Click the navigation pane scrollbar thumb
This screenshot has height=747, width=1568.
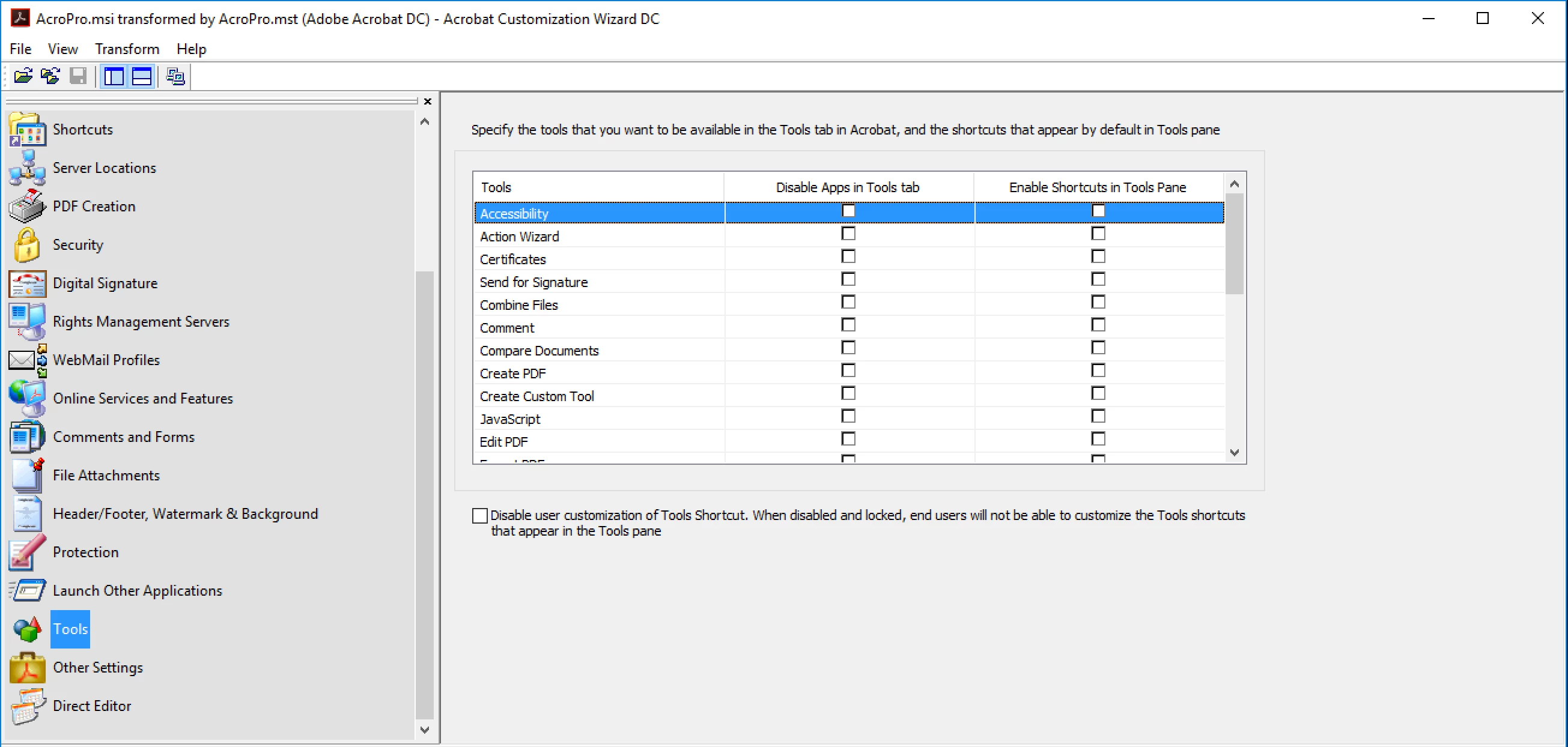[x=425, y=495]
